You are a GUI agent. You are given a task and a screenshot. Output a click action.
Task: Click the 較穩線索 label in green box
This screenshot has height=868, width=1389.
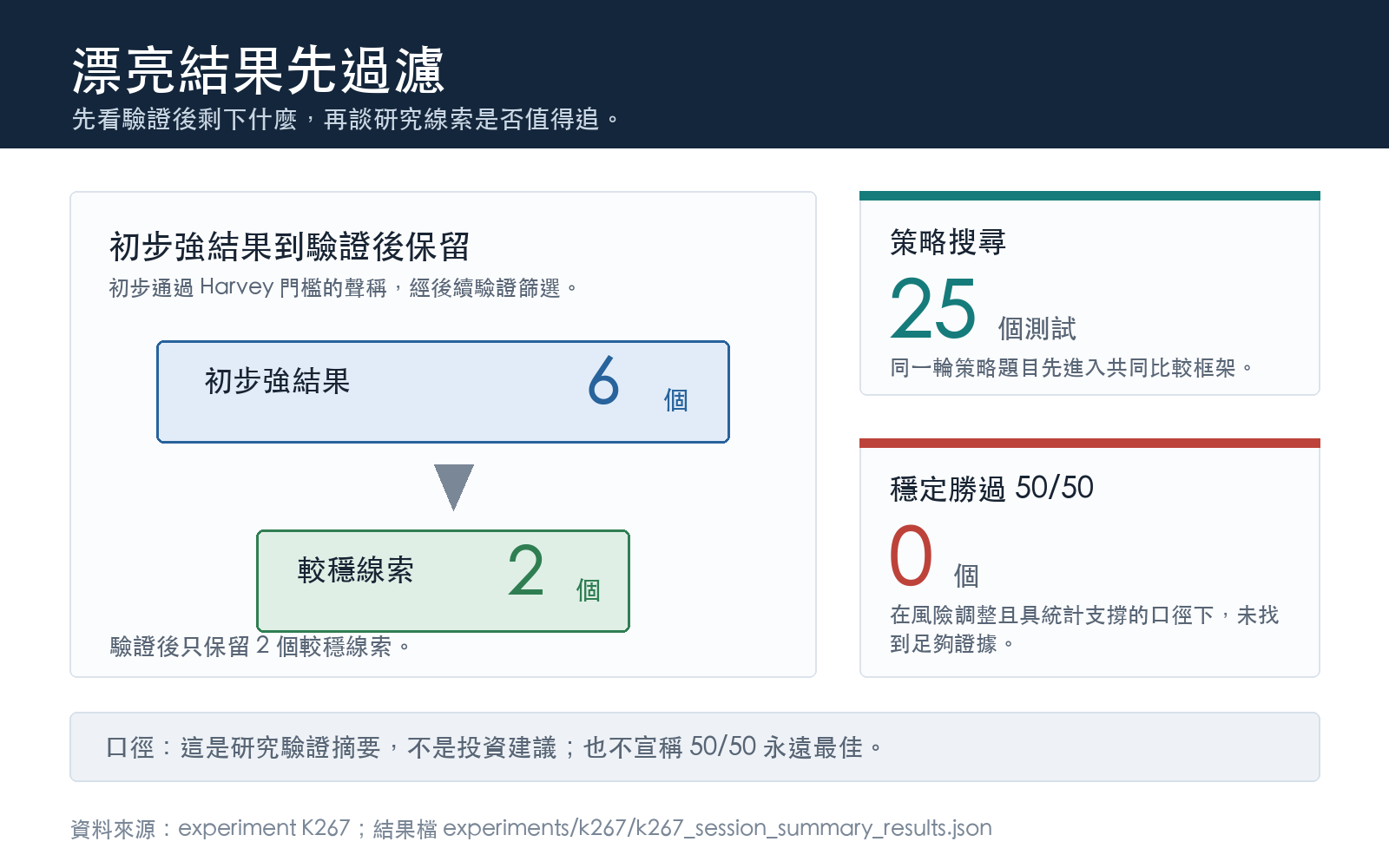tap(355, 570)
